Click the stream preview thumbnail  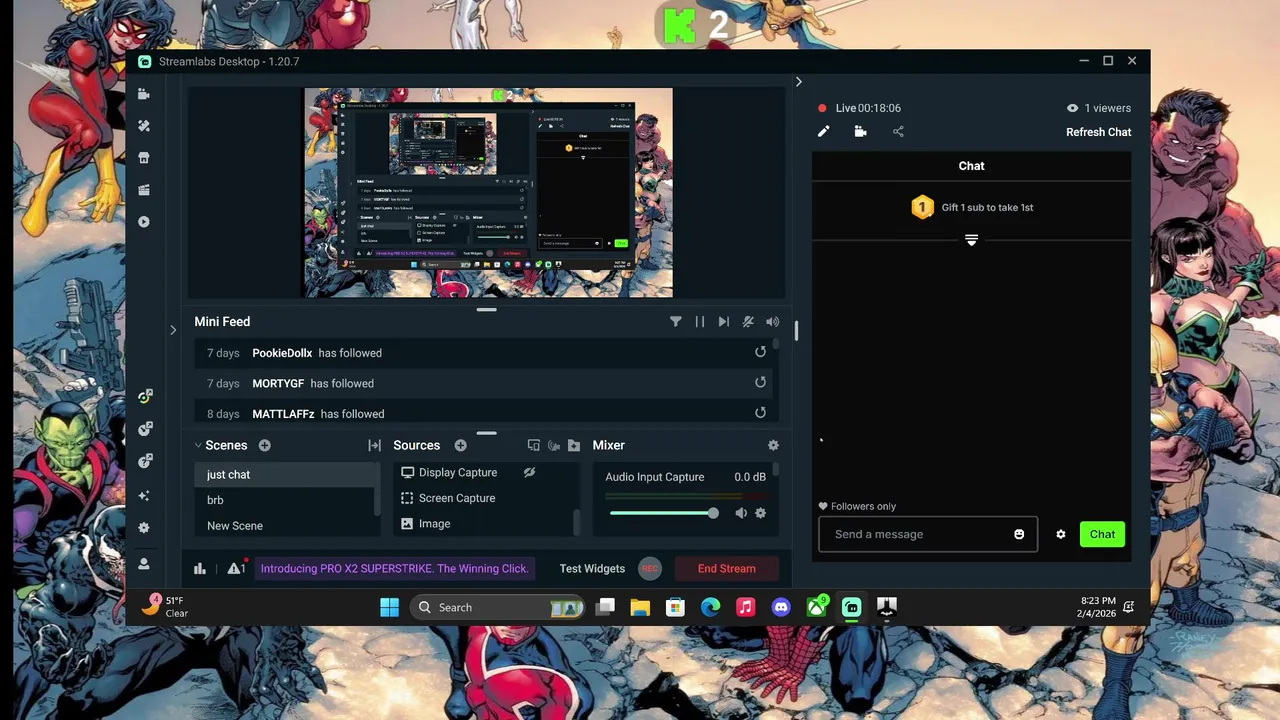click(488, 193)
